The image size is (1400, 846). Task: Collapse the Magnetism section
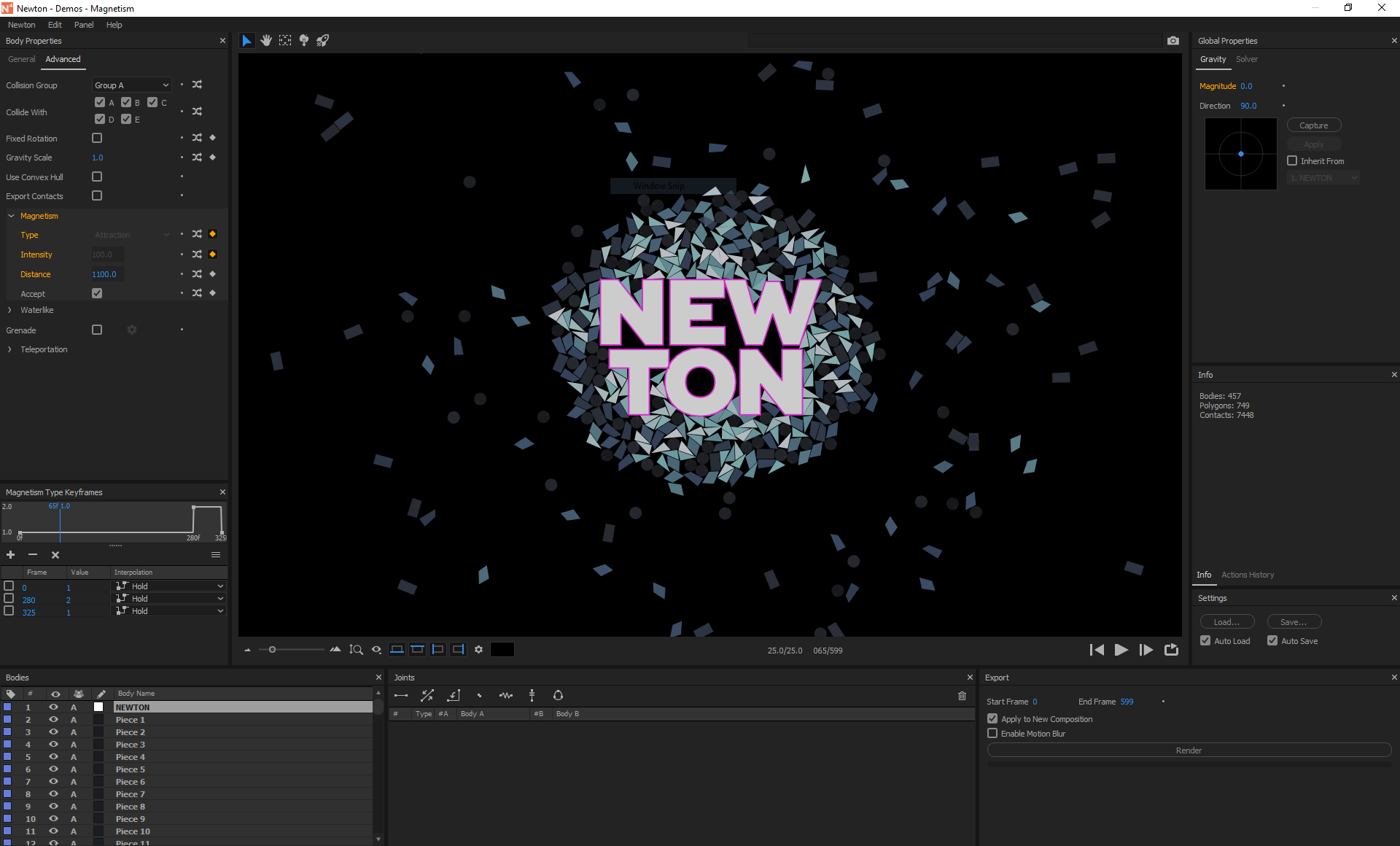coord(11,216)
